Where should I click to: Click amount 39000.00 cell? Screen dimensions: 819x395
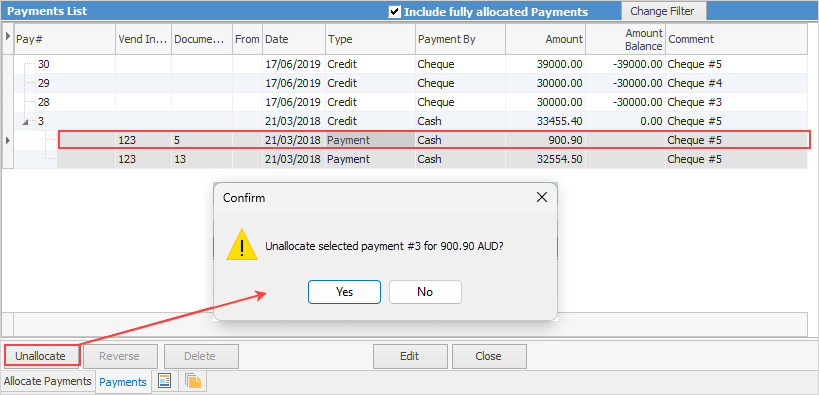pos(545,65)
